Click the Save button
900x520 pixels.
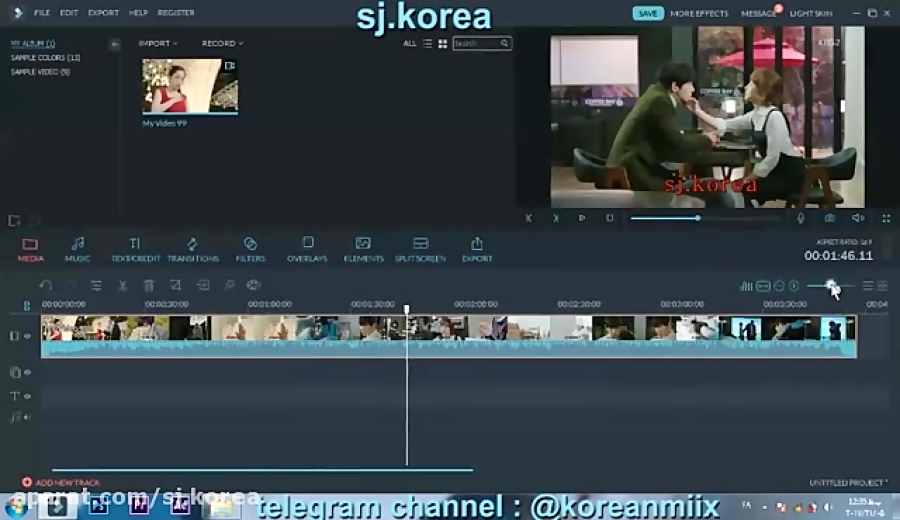[x=648, y=13]
